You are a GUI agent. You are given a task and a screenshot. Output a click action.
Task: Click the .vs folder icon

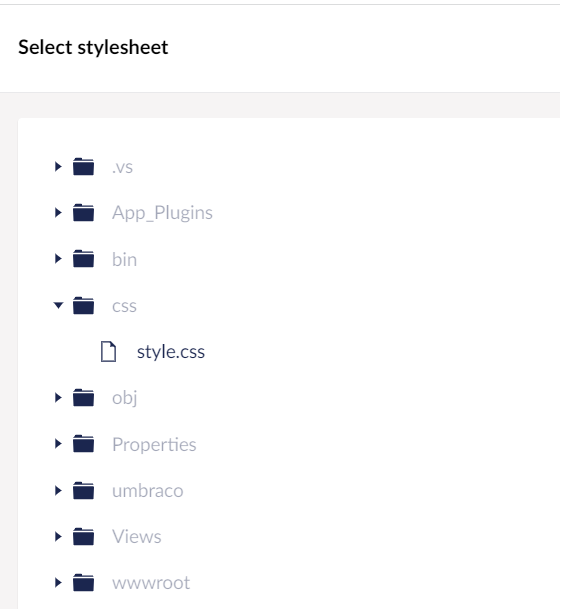click(x=84, y=167)
